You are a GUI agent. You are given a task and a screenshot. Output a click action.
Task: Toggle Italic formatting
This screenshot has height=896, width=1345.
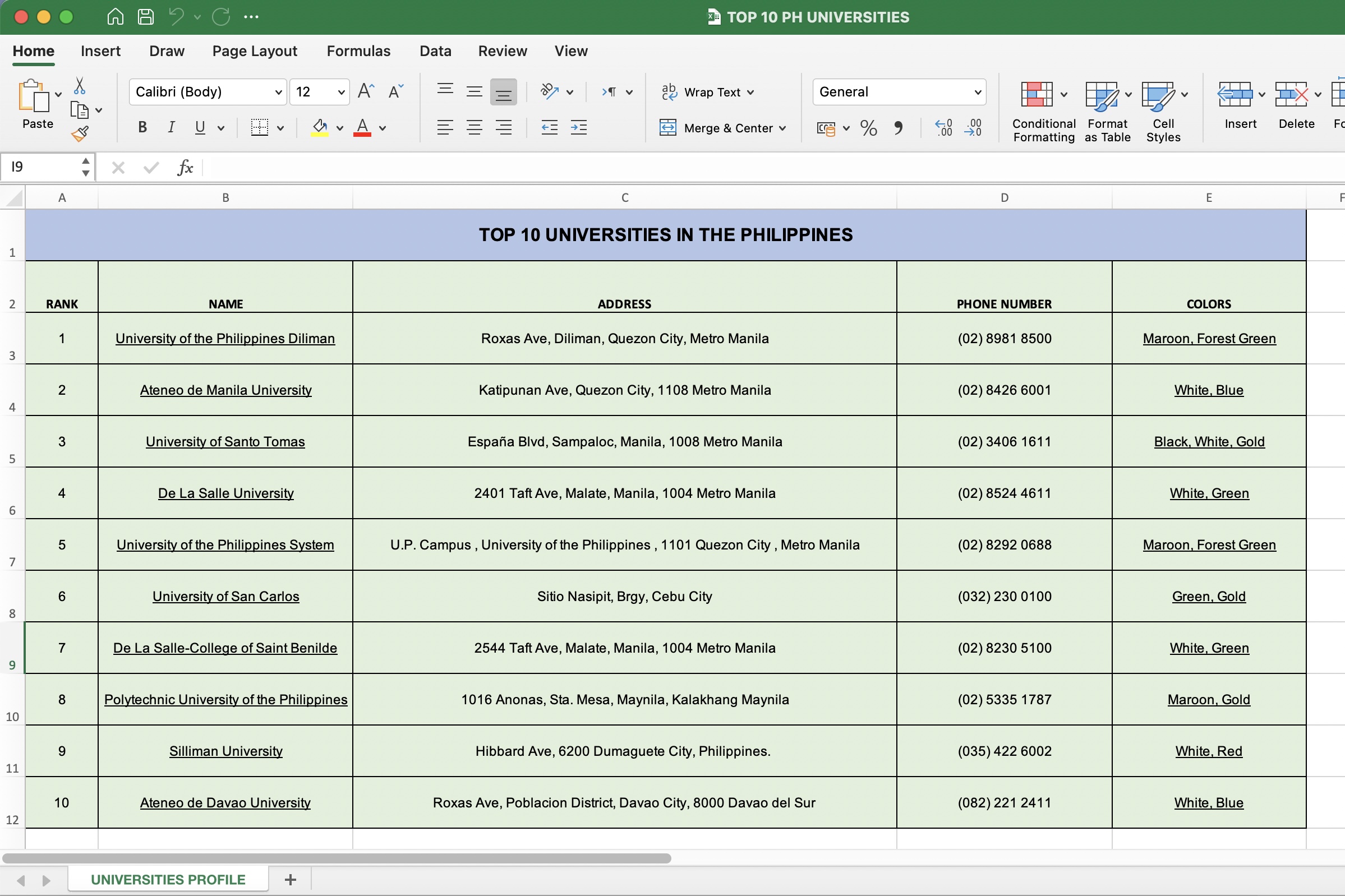171,127
